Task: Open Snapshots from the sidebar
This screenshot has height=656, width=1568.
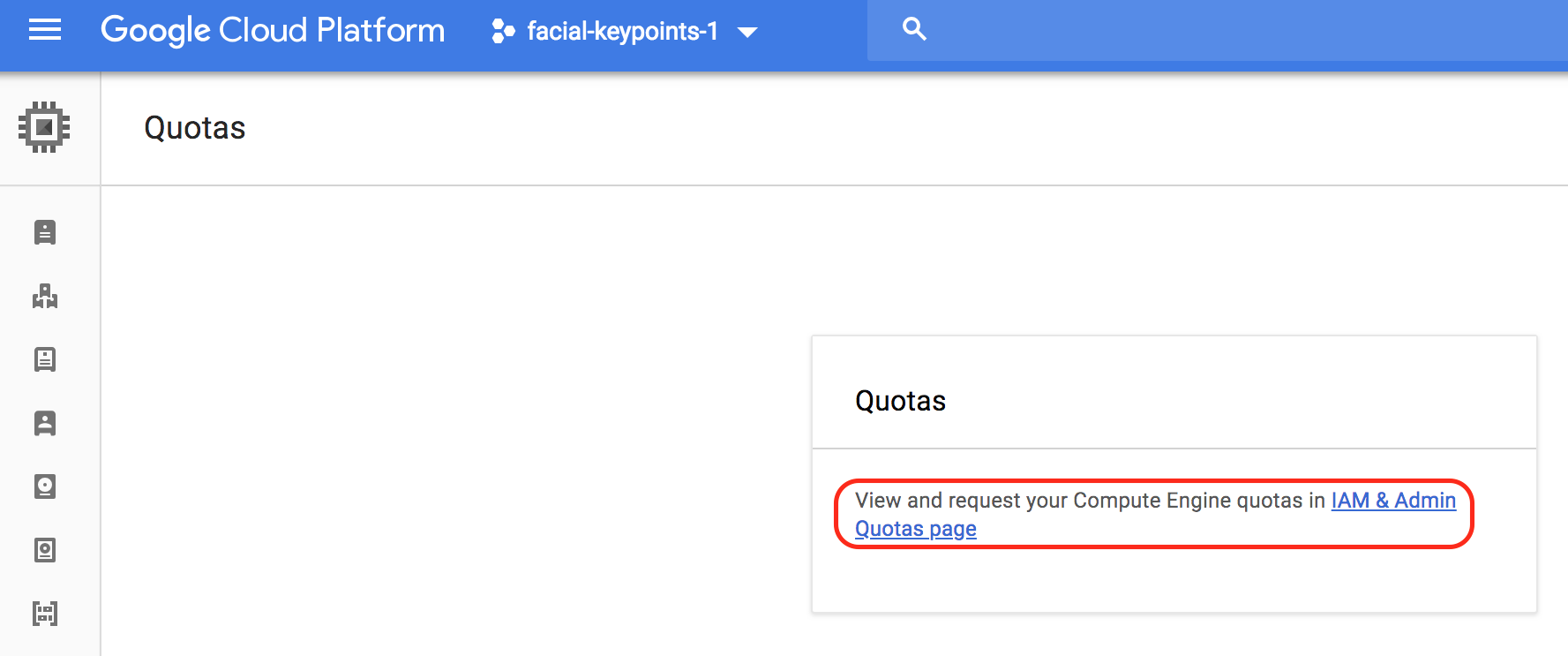Action: [45, 550]
